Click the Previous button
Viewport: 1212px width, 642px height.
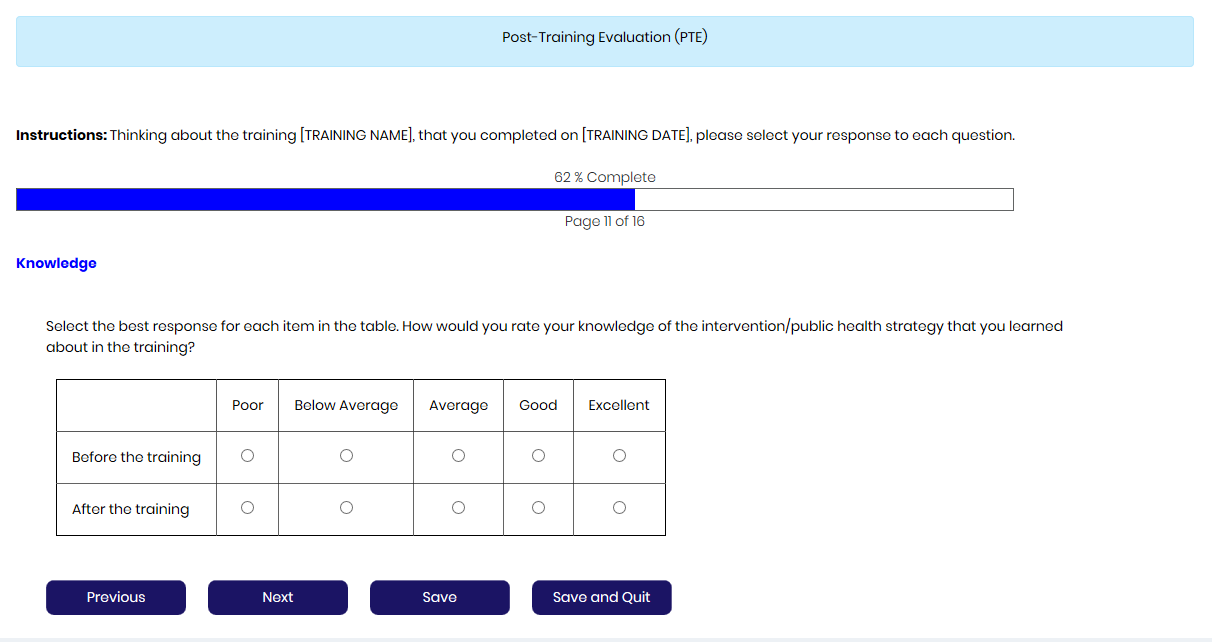[x=116, y=597]
